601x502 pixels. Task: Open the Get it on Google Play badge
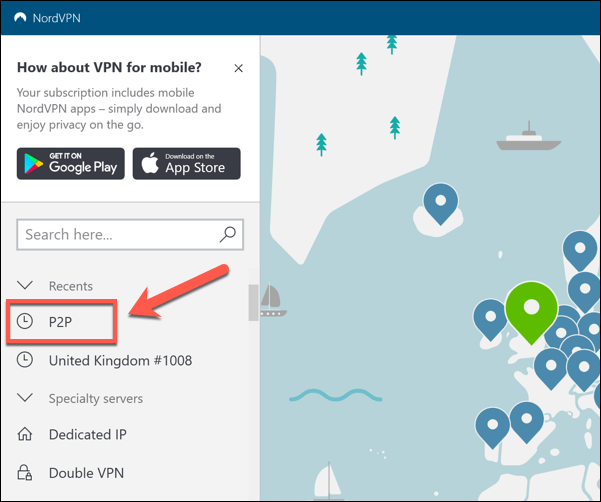click(x=71, y=164)
